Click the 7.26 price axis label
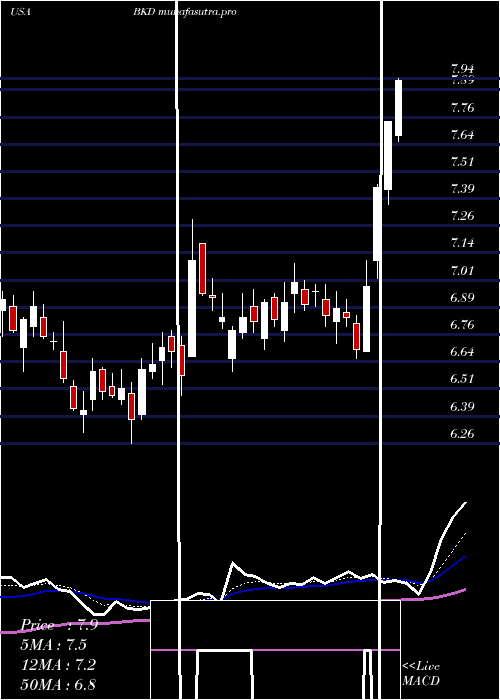Screen dimensions: 500x700 tap(462, 216)
